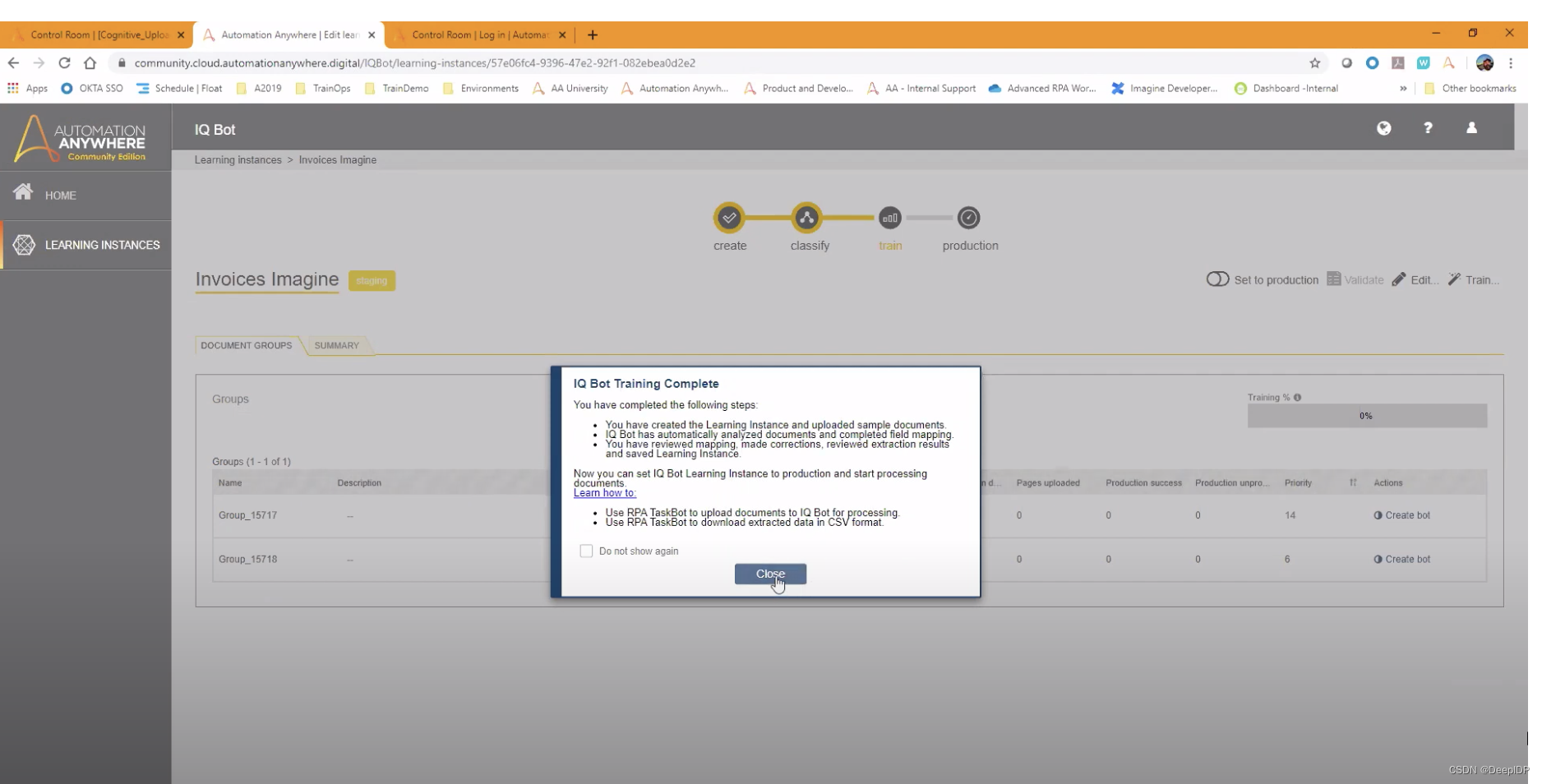Open the Apps bookmarks shortcut
The image size is (1542, 784).
27,88
